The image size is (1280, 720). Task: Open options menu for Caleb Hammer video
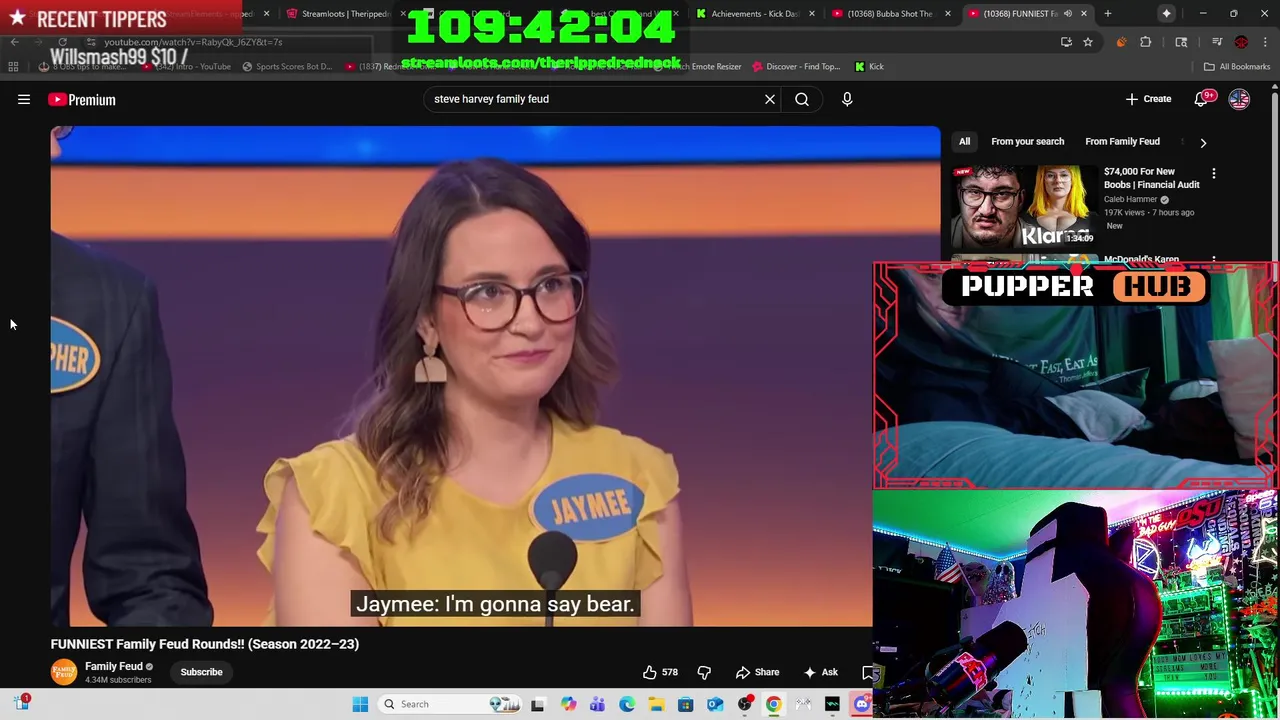pyautogui.click(x=1214, y=174)
